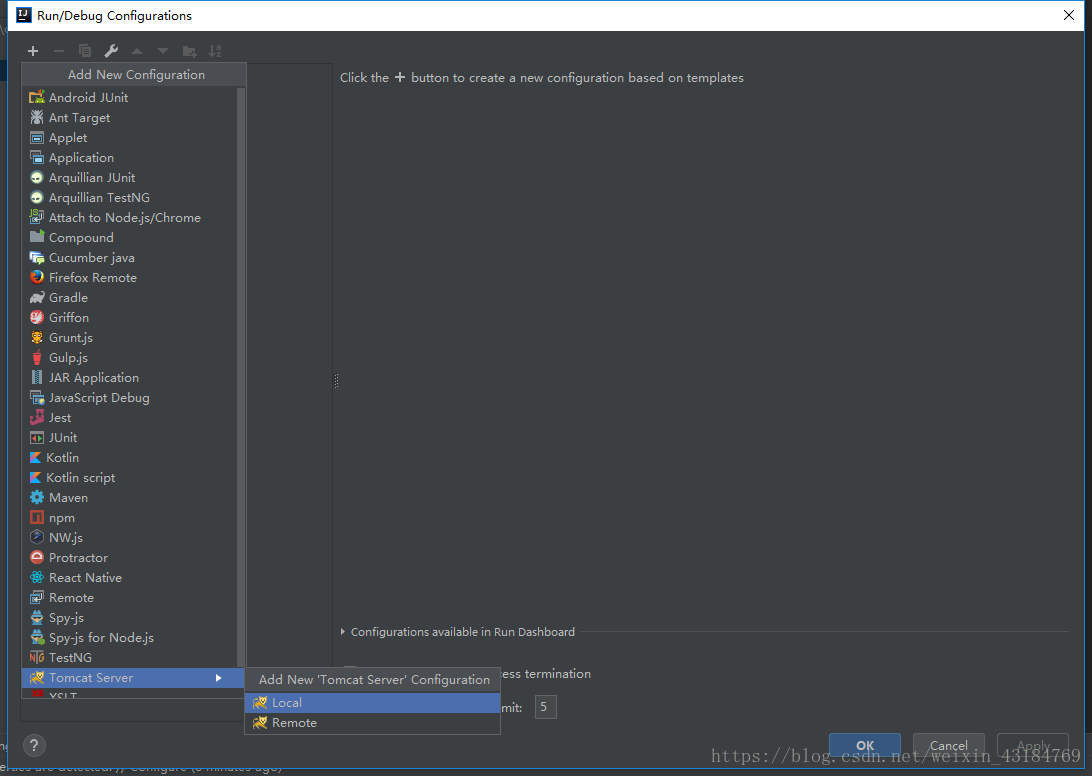Image resolution: width=1092 pixels, height=776 pixels.
Task: Click the minus Remove Configuration icon
Action: tap(58, 51)
